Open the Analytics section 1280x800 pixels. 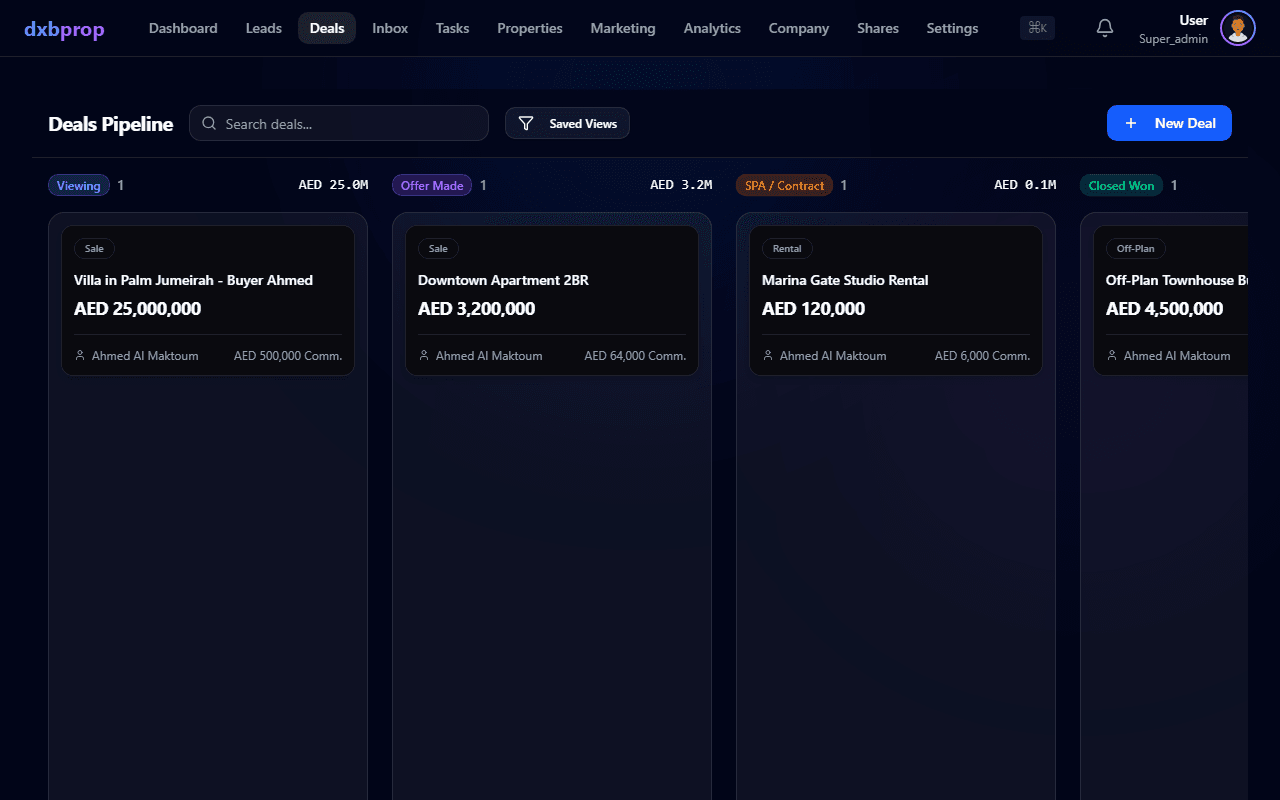[x=712, y=28]
